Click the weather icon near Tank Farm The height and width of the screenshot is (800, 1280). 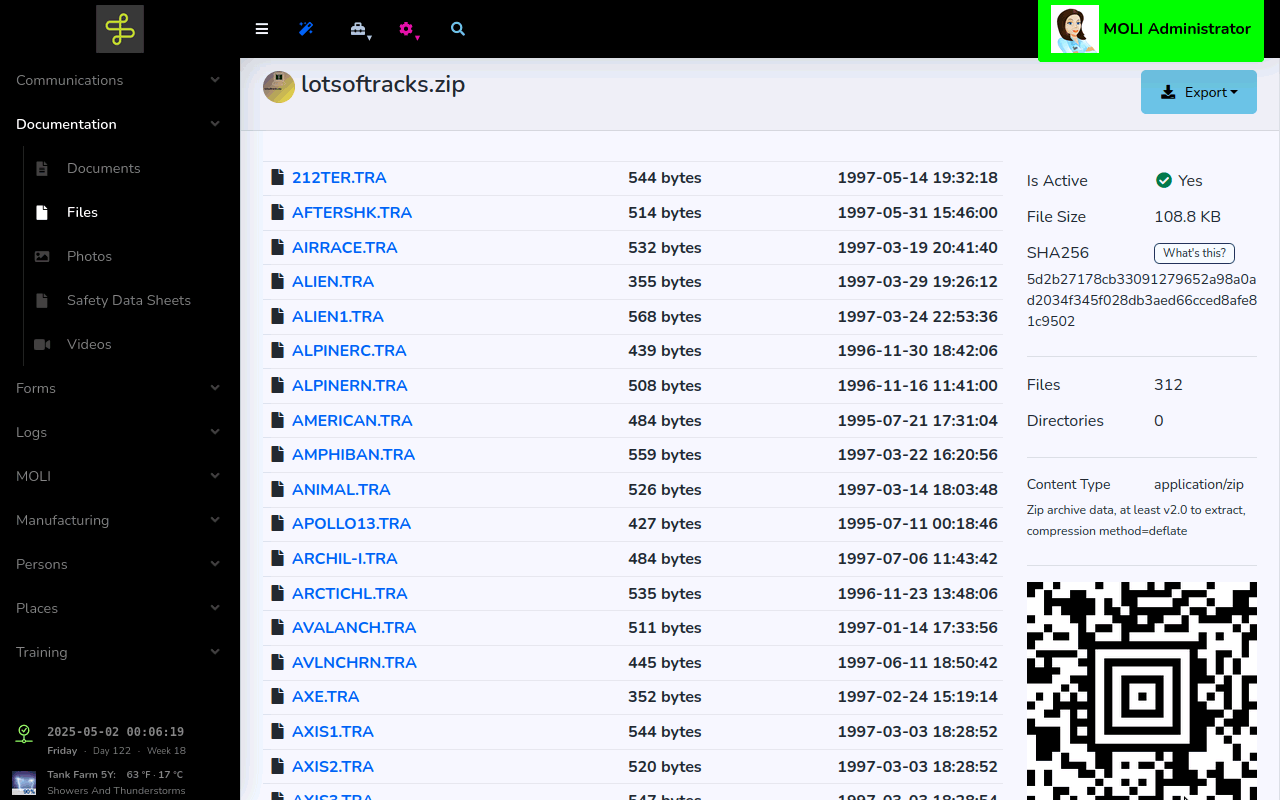click(24, 782)
